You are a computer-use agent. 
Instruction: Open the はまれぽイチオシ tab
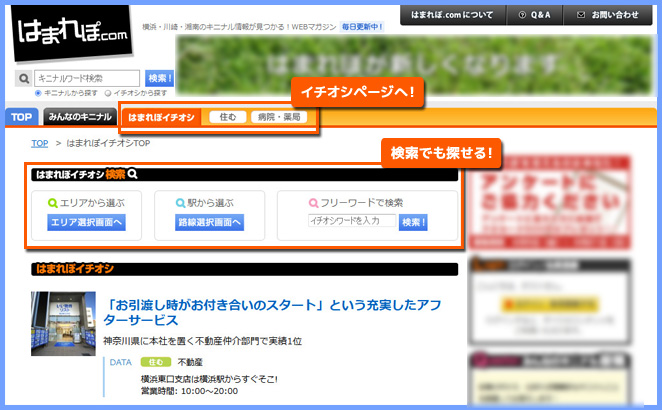(161, 117)
